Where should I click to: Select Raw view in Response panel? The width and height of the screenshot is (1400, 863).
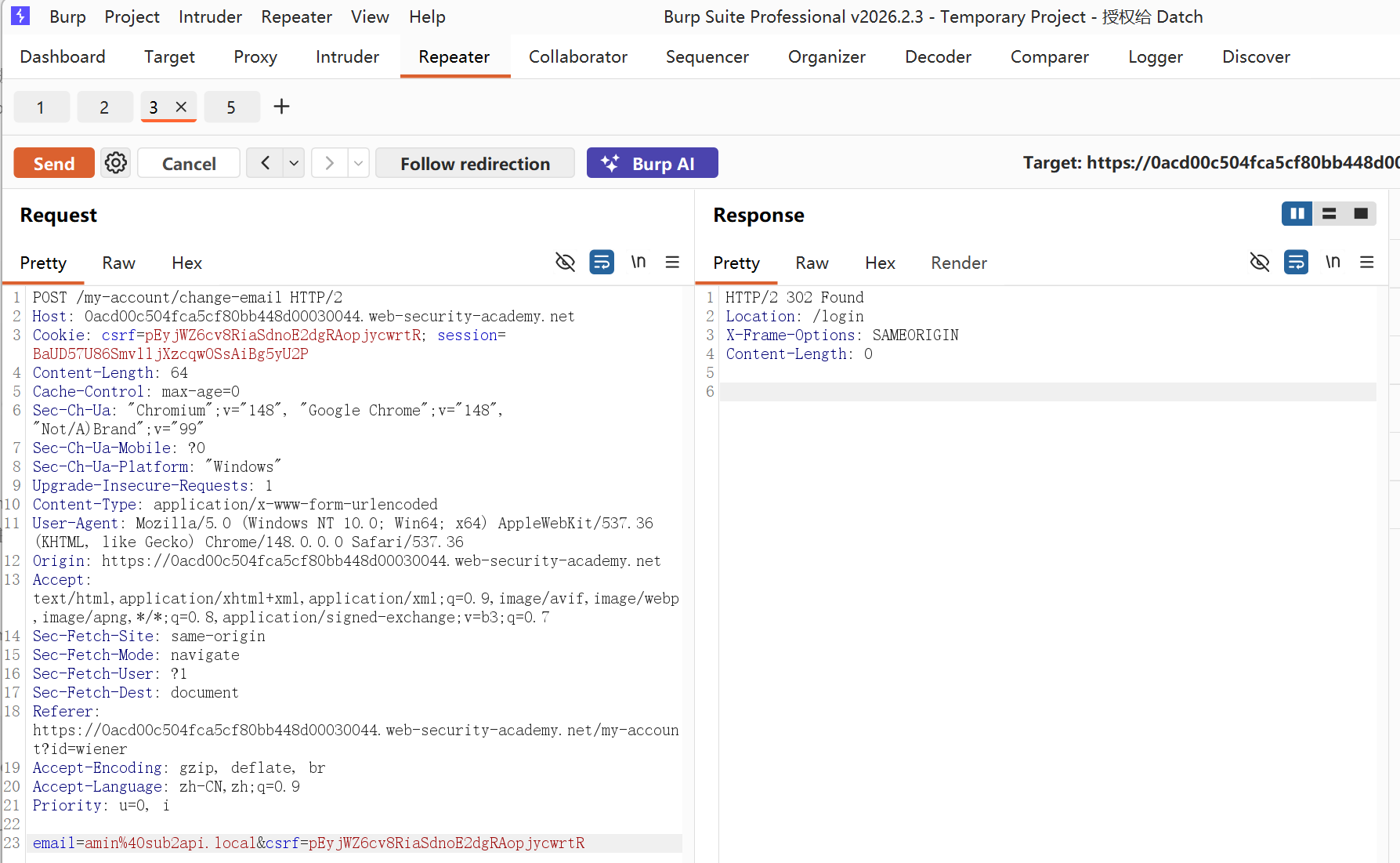(x=812, y=263)
